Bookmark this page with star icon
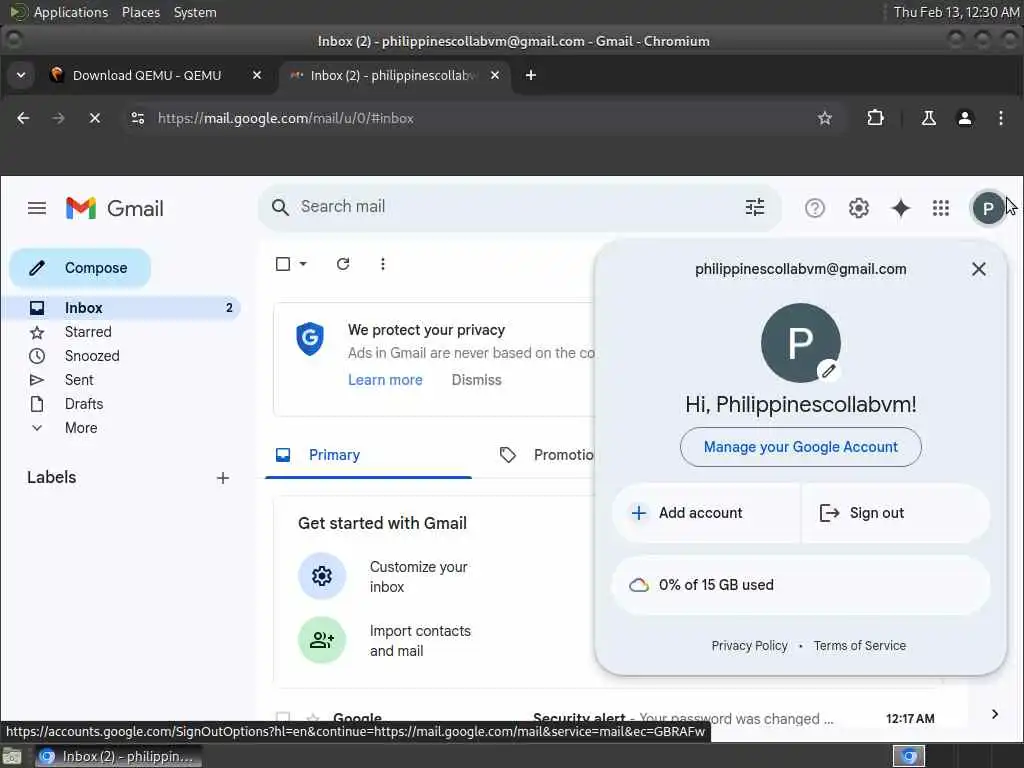This screenshot has width=1024, height=768. point(825,118)
